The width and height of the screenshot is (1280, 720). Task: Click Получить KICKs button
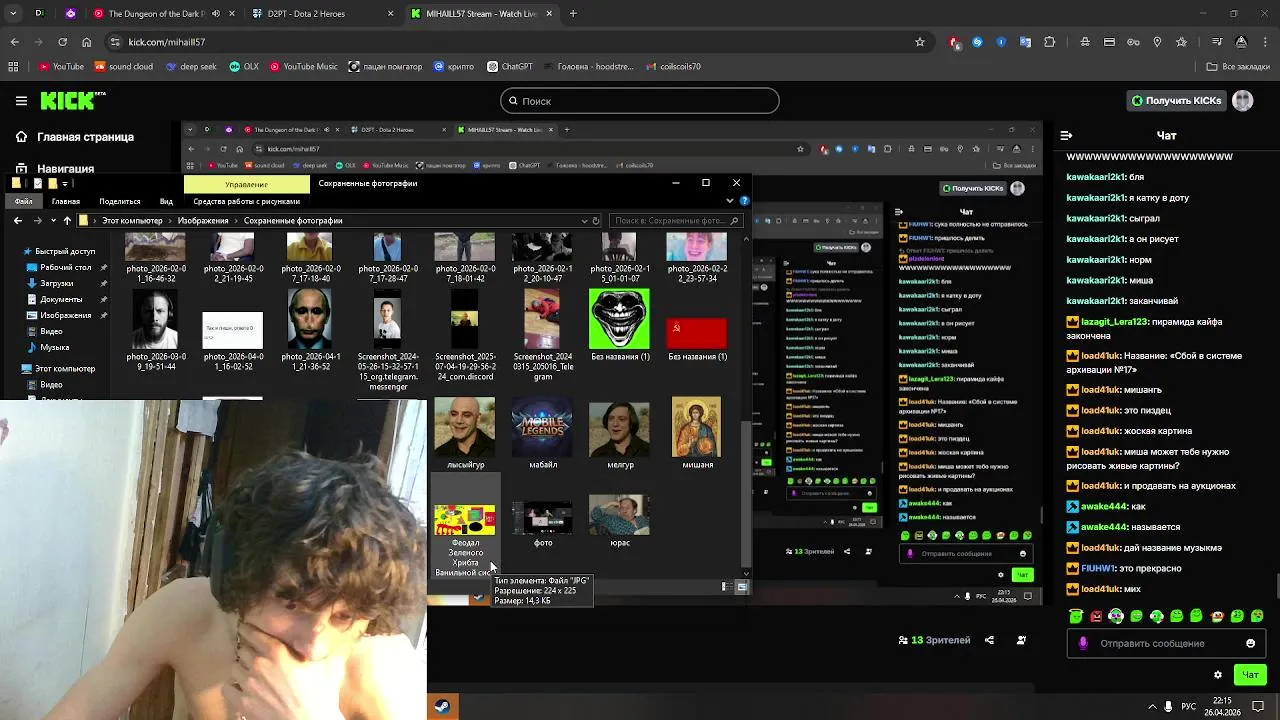click(1176, 101)
